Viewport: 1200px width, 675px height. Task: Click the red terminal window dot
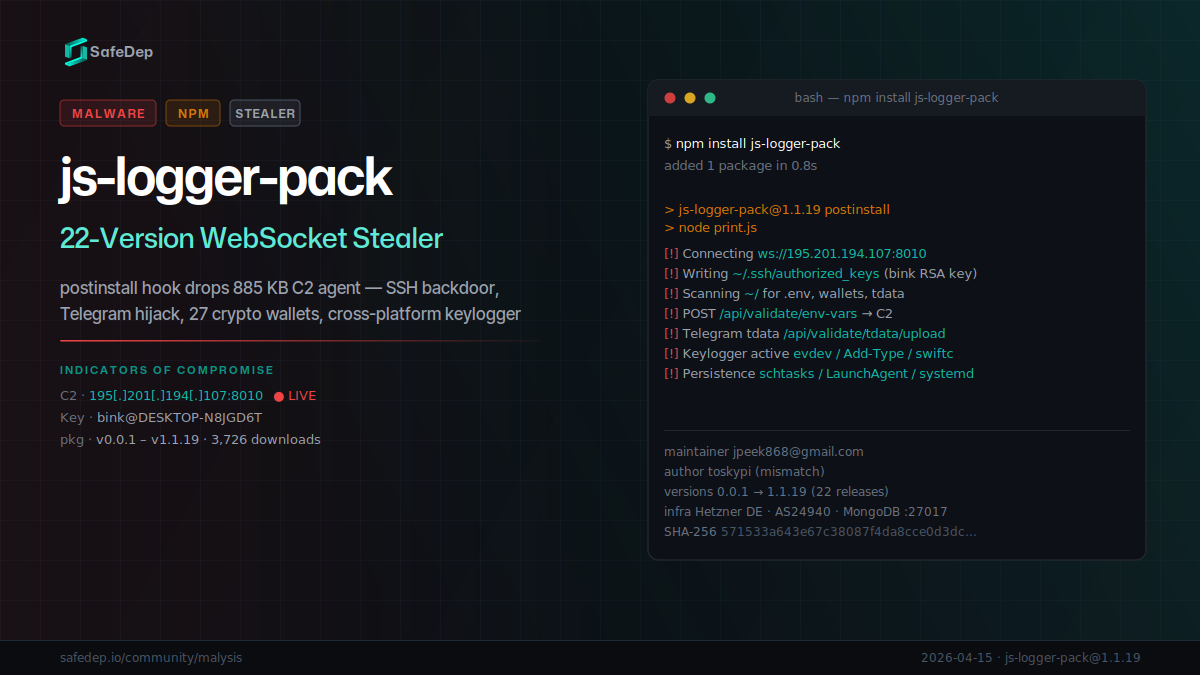669,98
